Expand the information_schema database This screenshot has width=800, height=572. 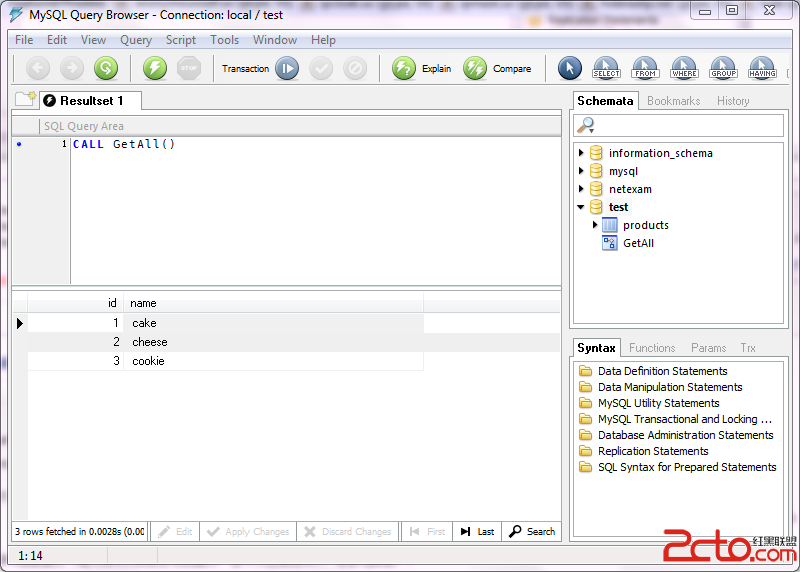point(581,153)
